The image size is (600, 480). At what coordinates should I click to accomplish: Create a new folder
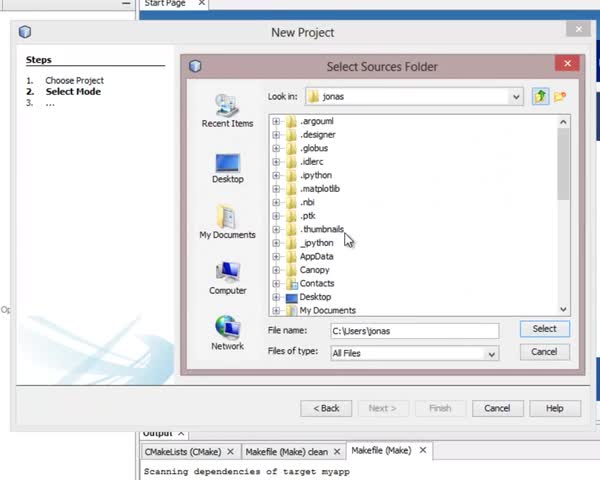(560, 96)
